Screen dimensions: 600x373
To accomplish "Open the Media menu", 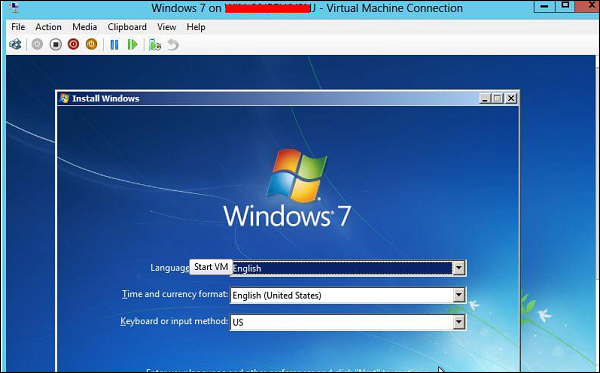I will point(85,27).
